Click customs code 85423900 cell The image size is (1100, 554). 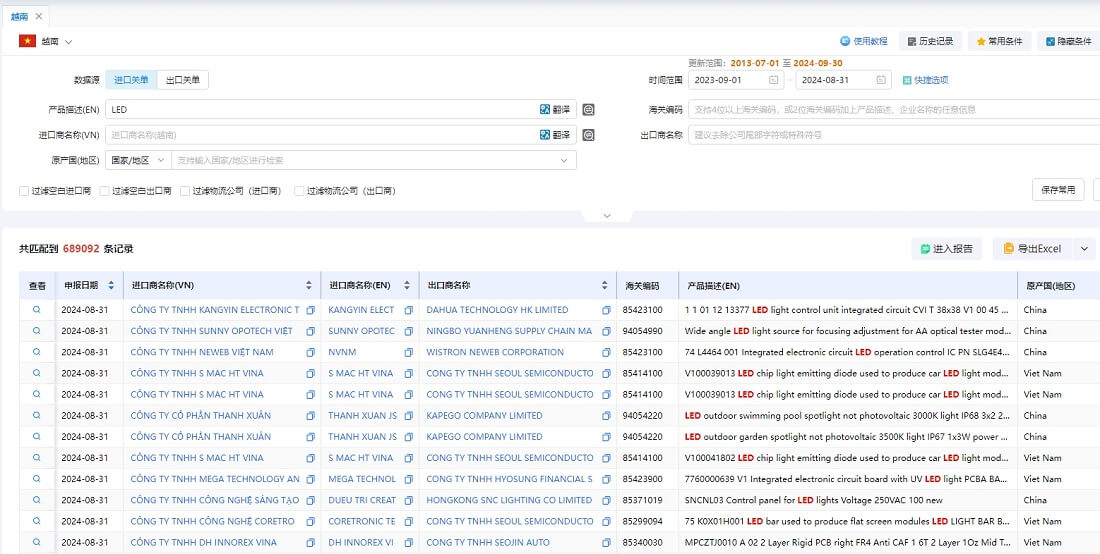[643, 479]
